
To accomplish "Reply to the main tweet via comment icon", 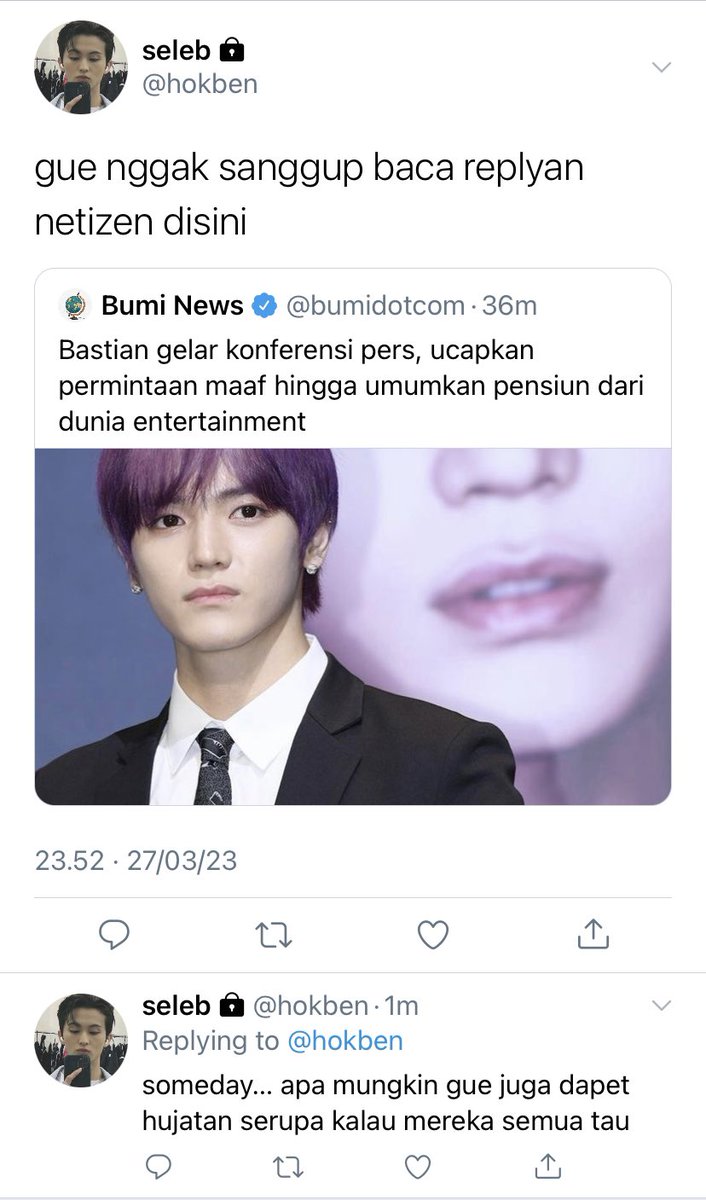I will click(115, 934).
